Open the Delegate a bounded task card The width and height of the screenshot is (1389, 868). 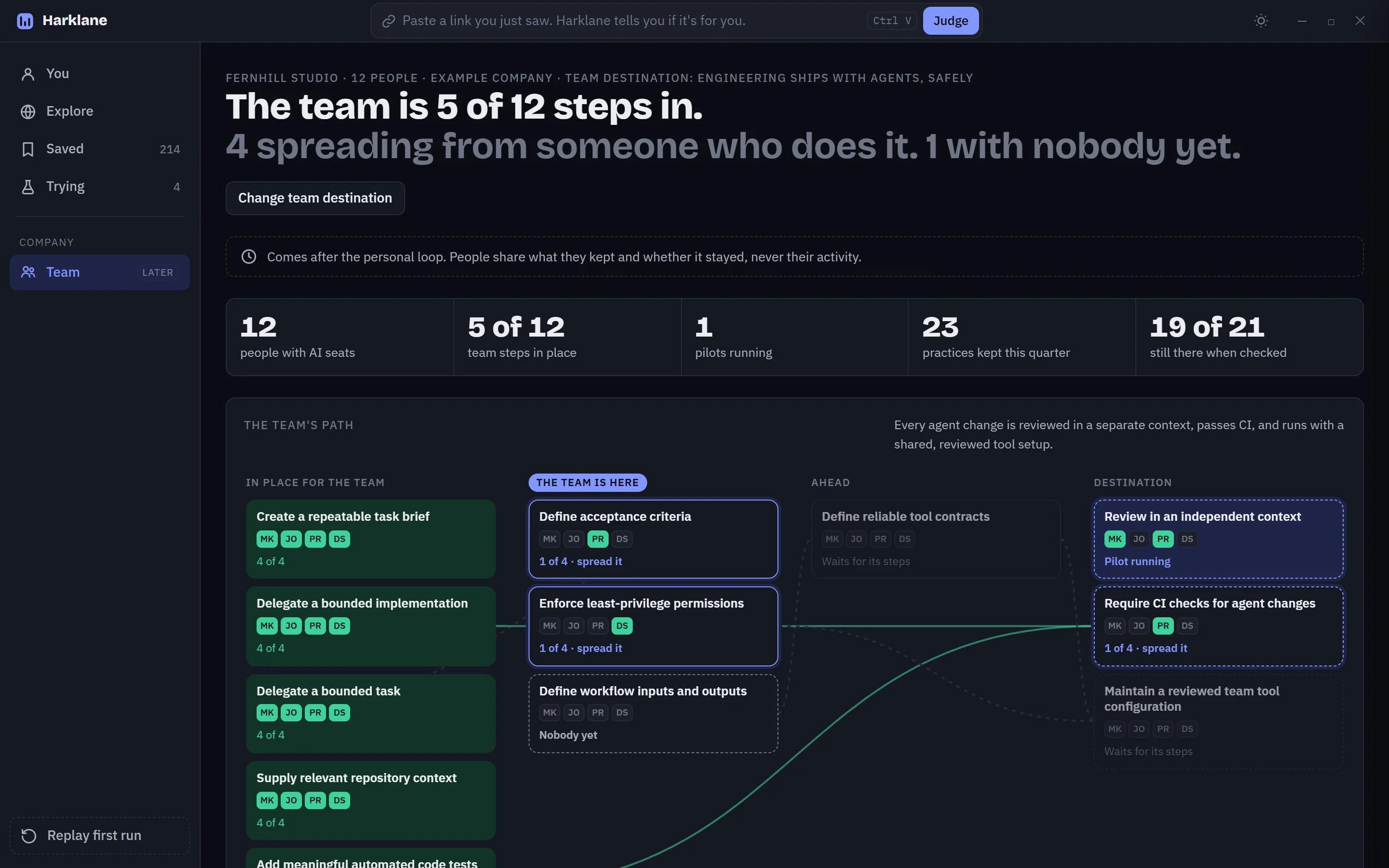(371, 714)
